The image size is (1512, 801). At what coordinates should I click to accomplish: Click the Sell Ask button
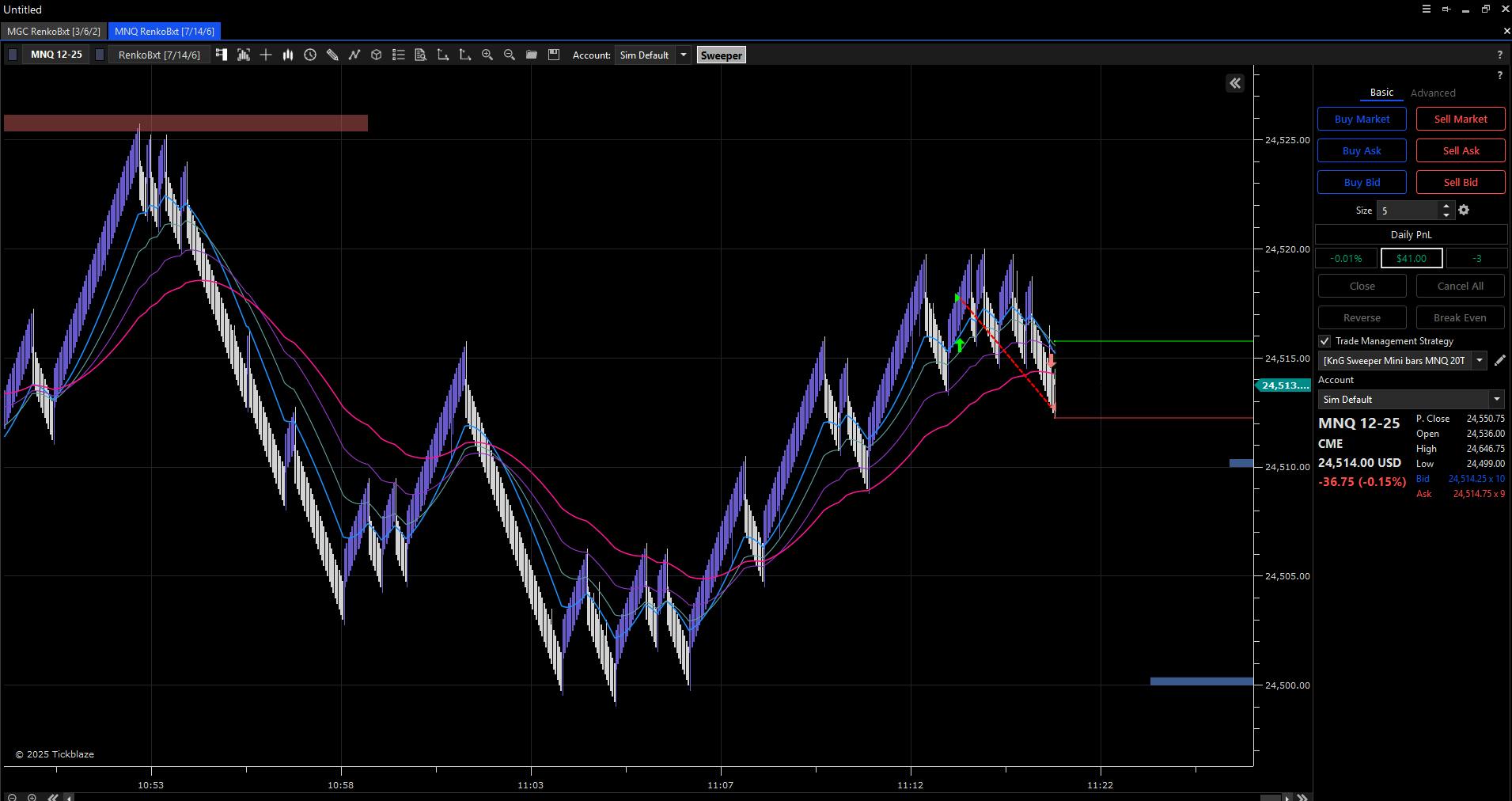tap(1461, 150)
